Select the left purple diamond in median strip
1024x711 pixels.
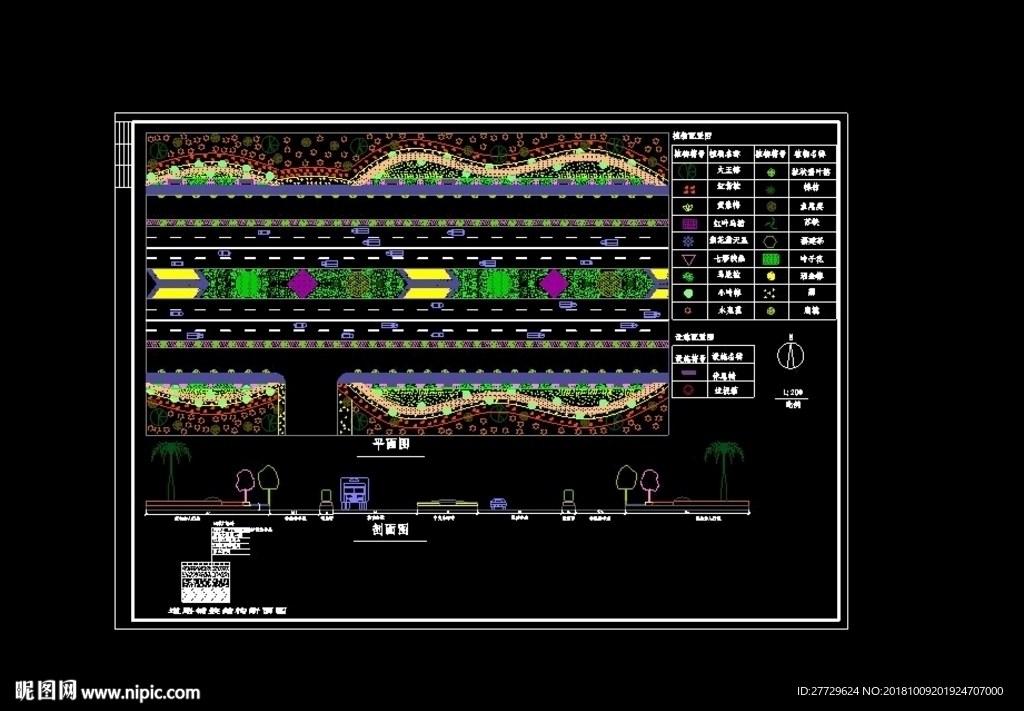(x=302, y=284)
